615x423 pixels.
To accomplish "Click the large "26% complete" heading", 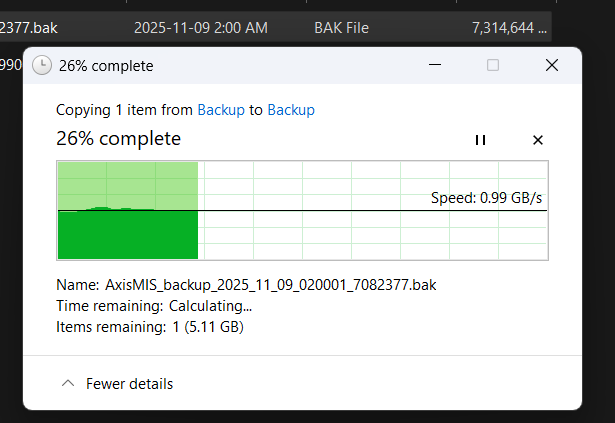I will point(118,138).
